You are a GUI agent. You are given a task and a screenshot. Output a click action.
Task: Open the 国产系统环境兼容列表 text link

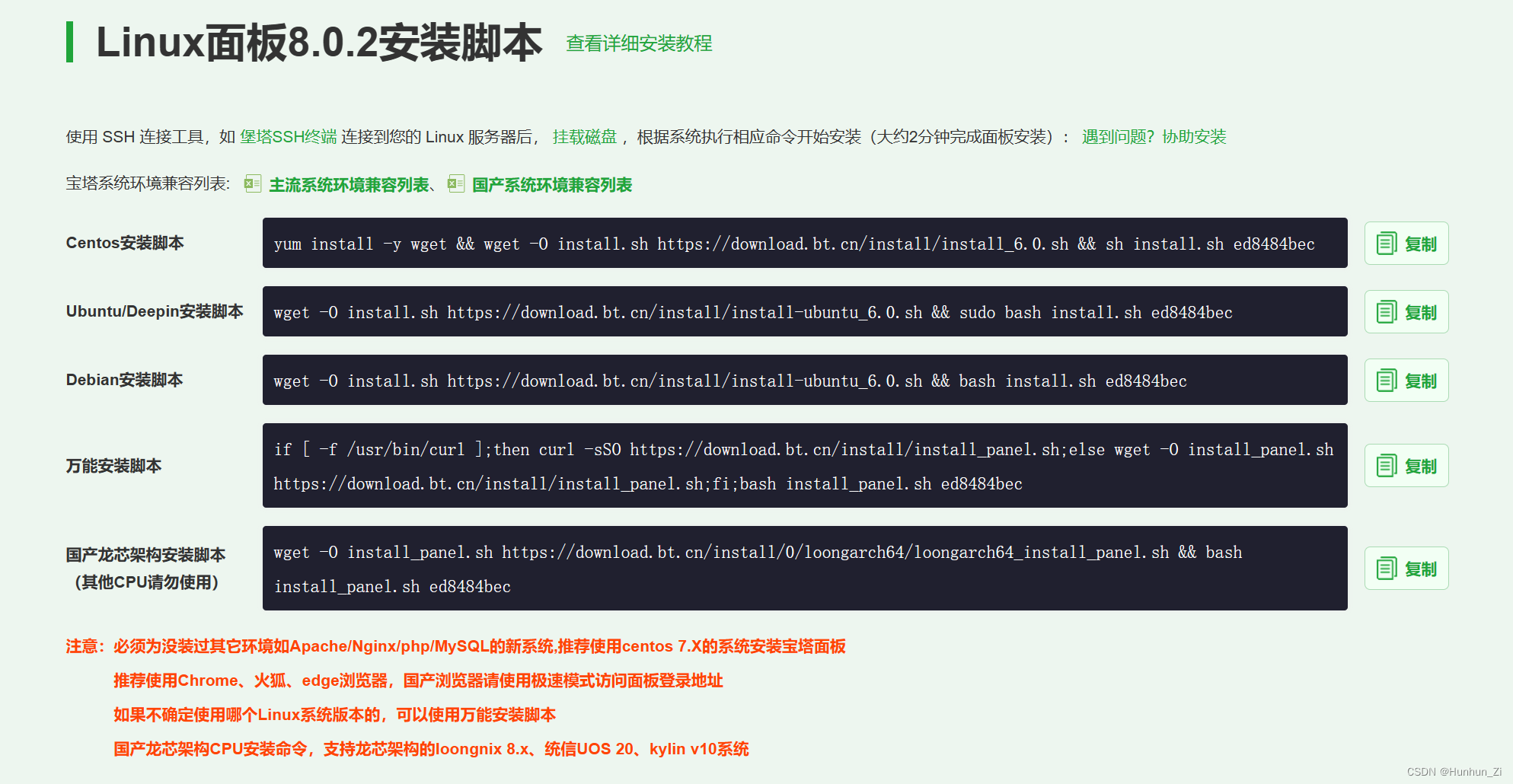pos(552,184)
